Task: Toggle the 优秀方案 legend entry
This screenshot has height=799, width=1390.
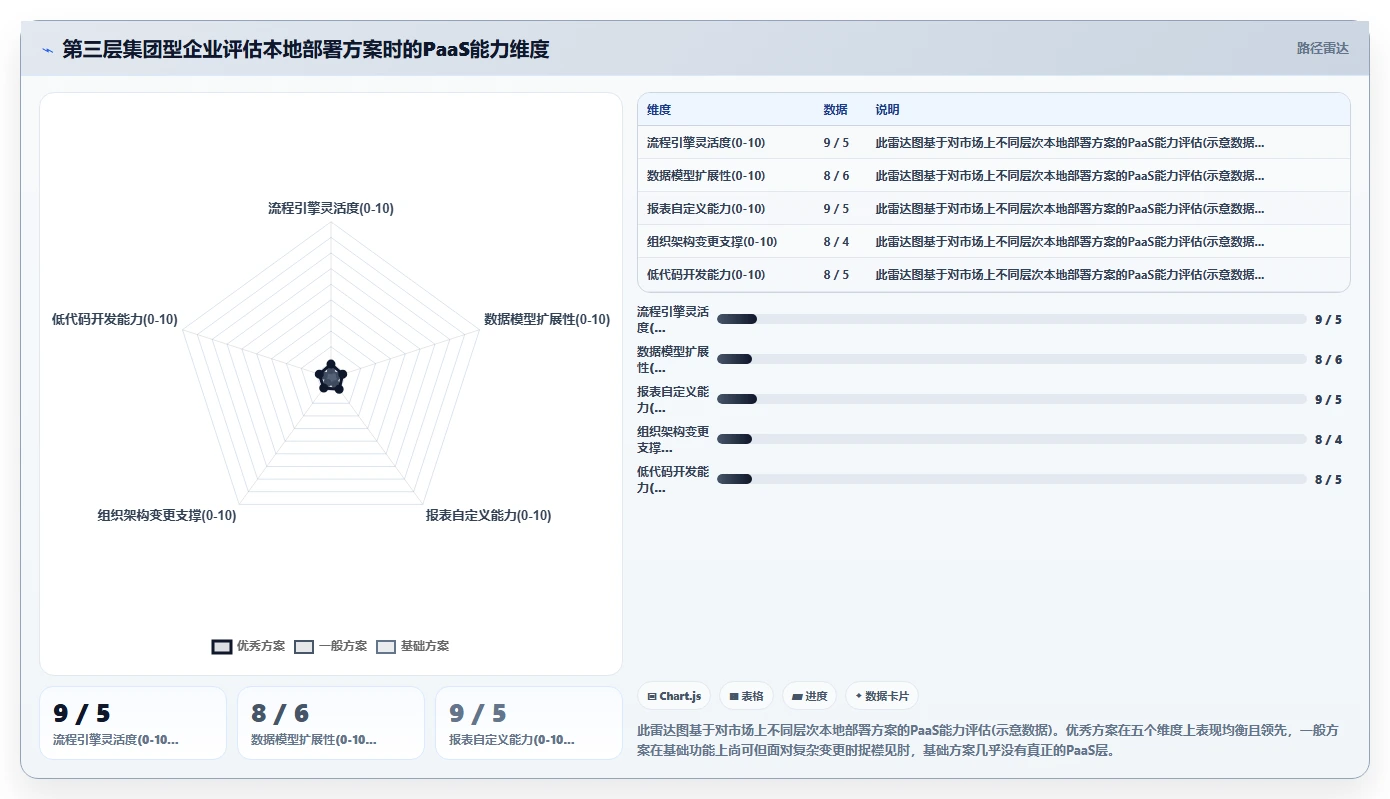Action: 249,646
